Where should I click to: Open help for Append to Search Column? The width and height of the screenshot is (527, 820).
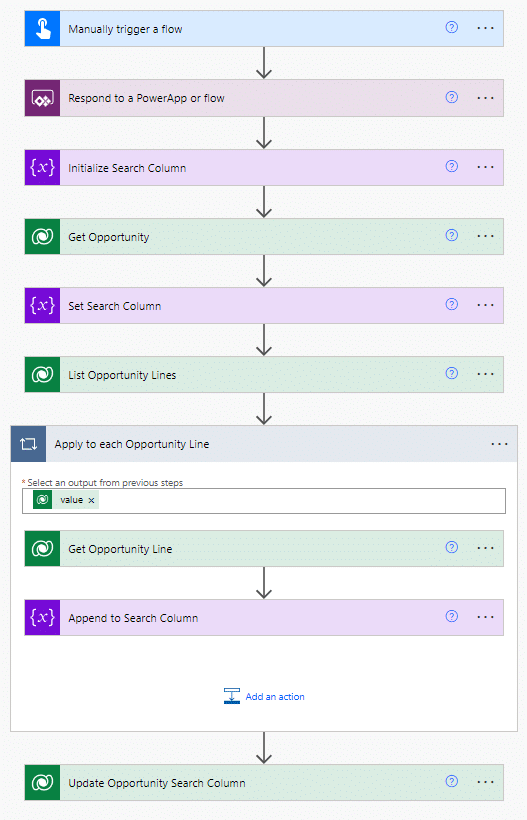click(452, 617)
